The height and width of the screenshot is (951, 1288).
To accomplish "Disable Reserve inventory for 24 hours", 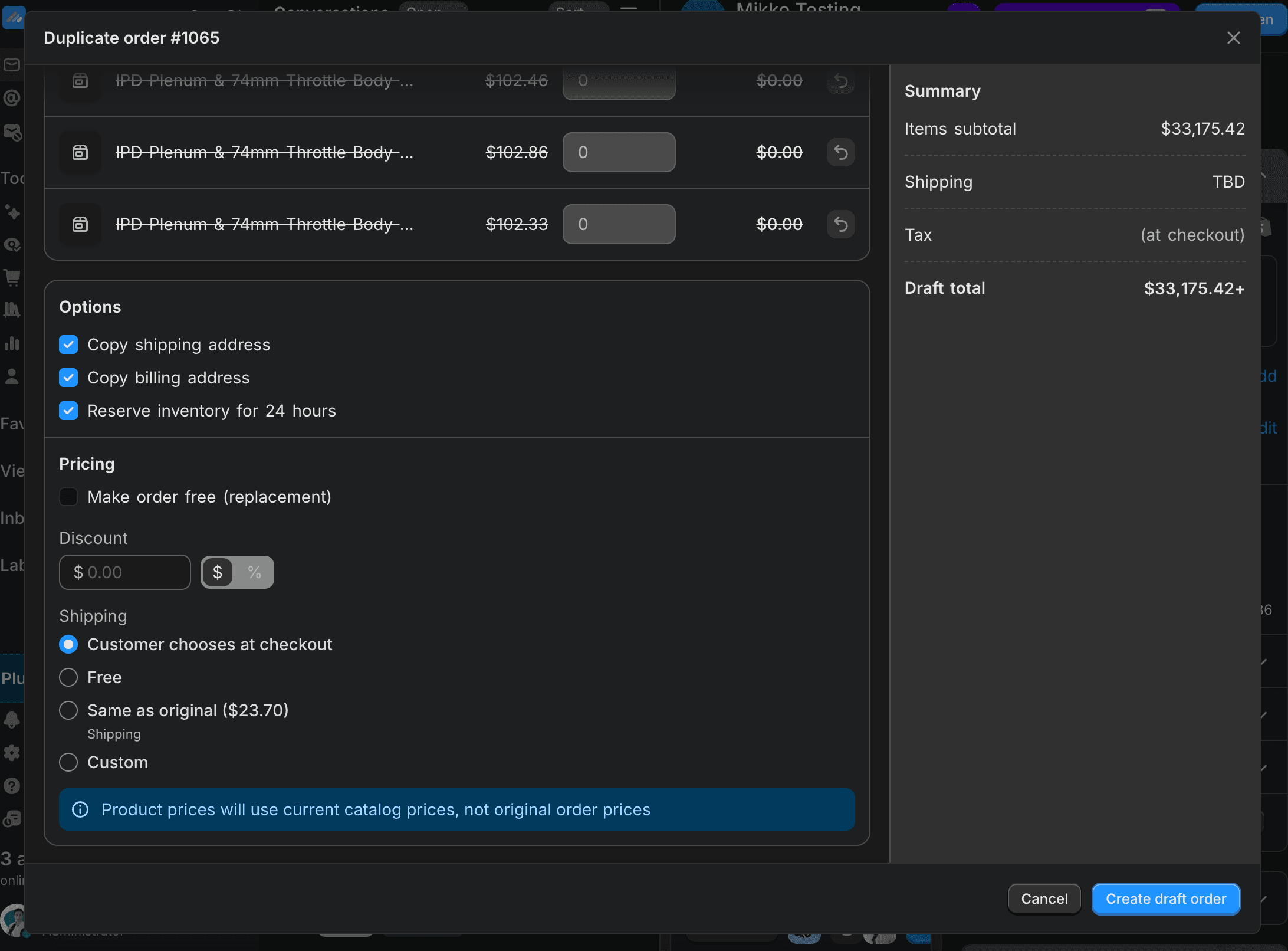I will [68, 411].
